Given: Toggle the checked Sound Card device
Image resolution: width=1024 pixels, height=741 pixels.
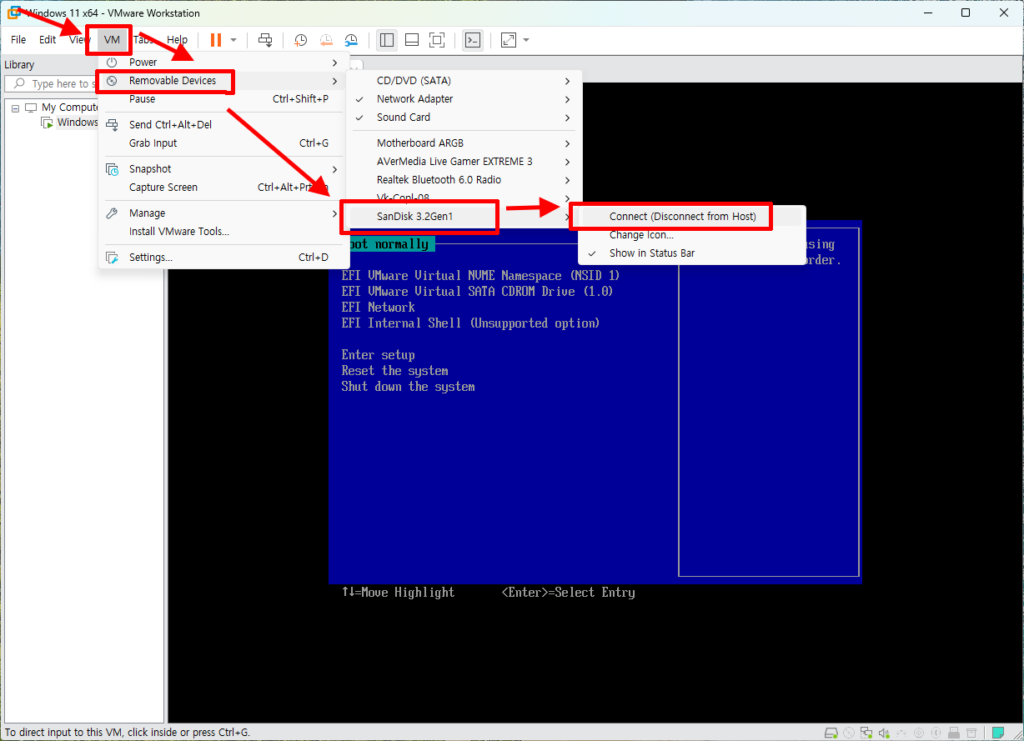Looking at the screenshot, I should tap(464, 118).
